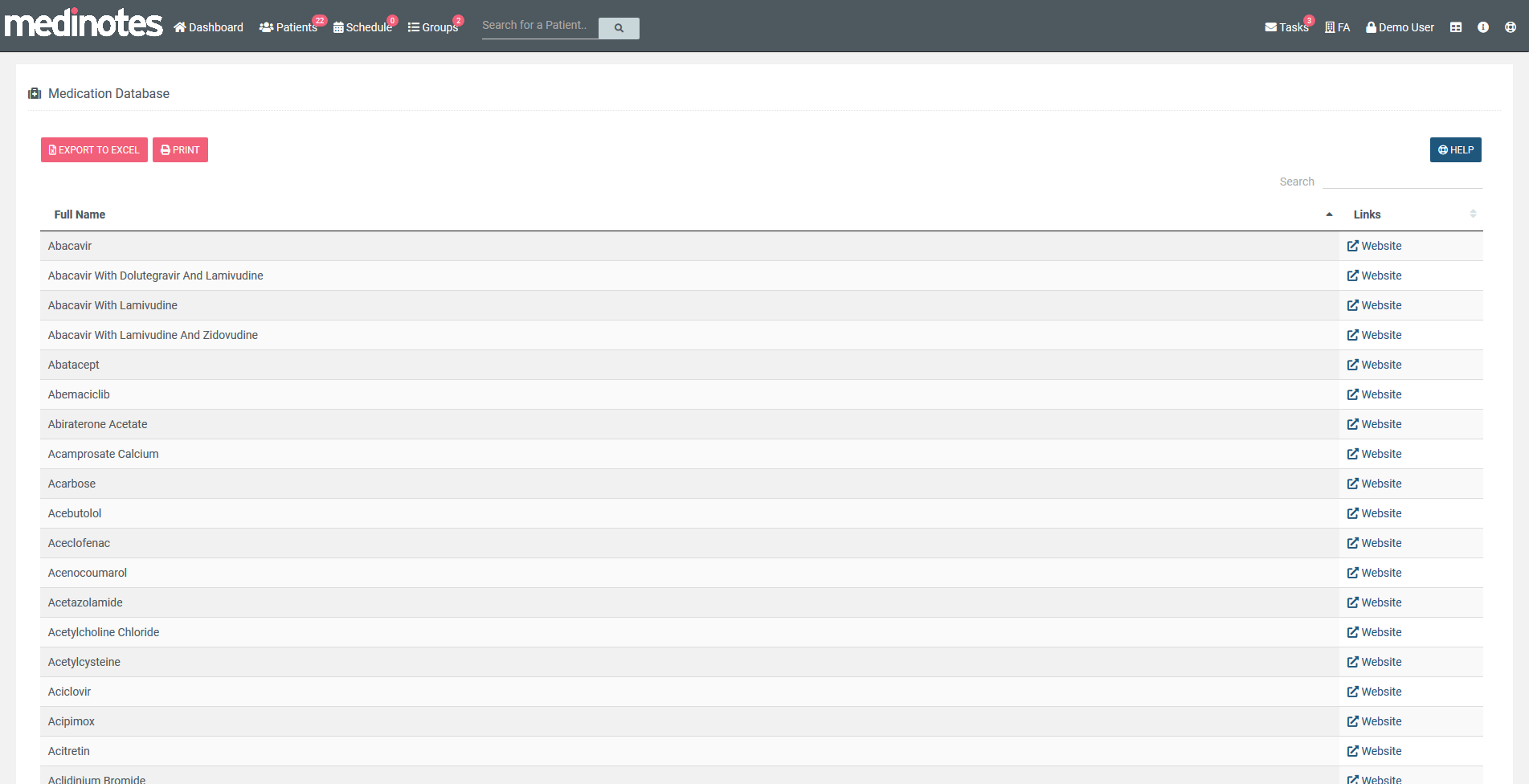The image size is (1529, 784).
Task: Click the medinotes logo
Action: click(84, 23)
